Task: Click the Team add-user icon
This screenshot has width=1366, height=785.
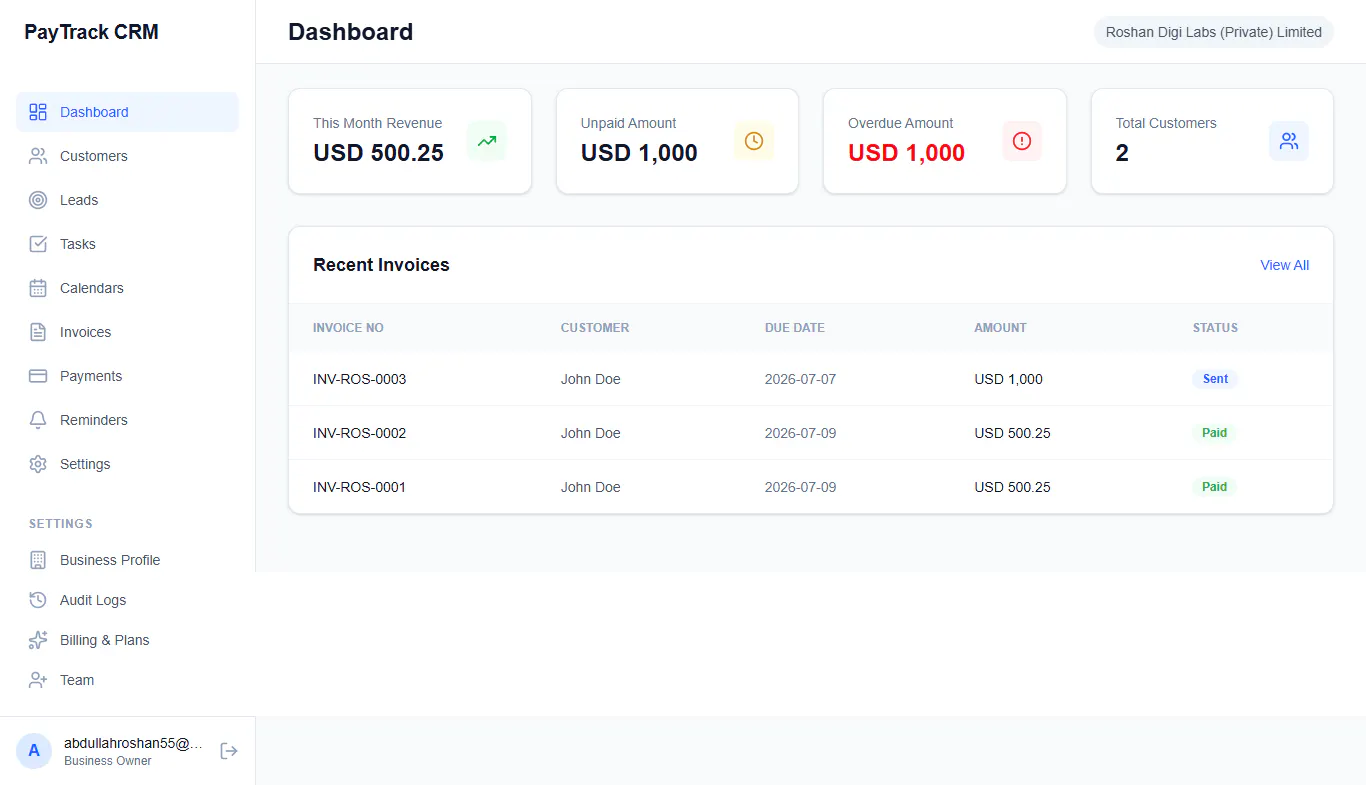Action: [38, 680]
